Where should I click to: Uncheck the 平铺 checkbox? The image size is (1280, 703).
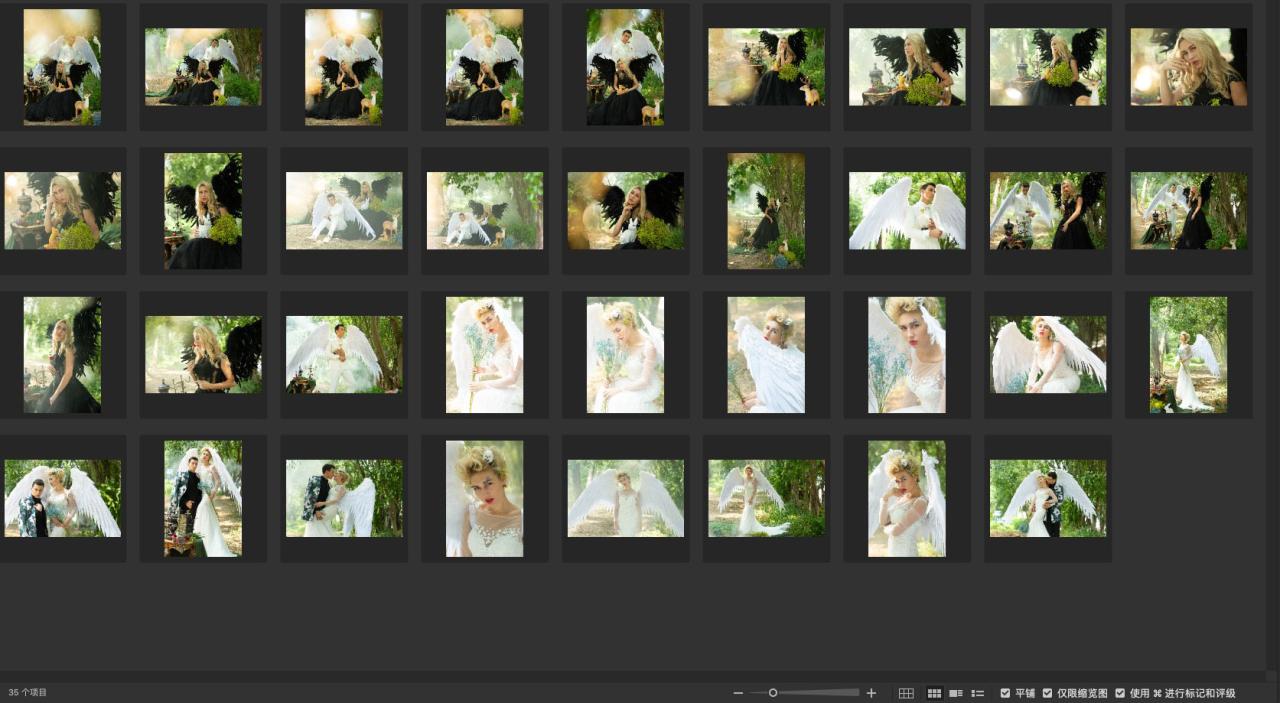coord(1006,693)
